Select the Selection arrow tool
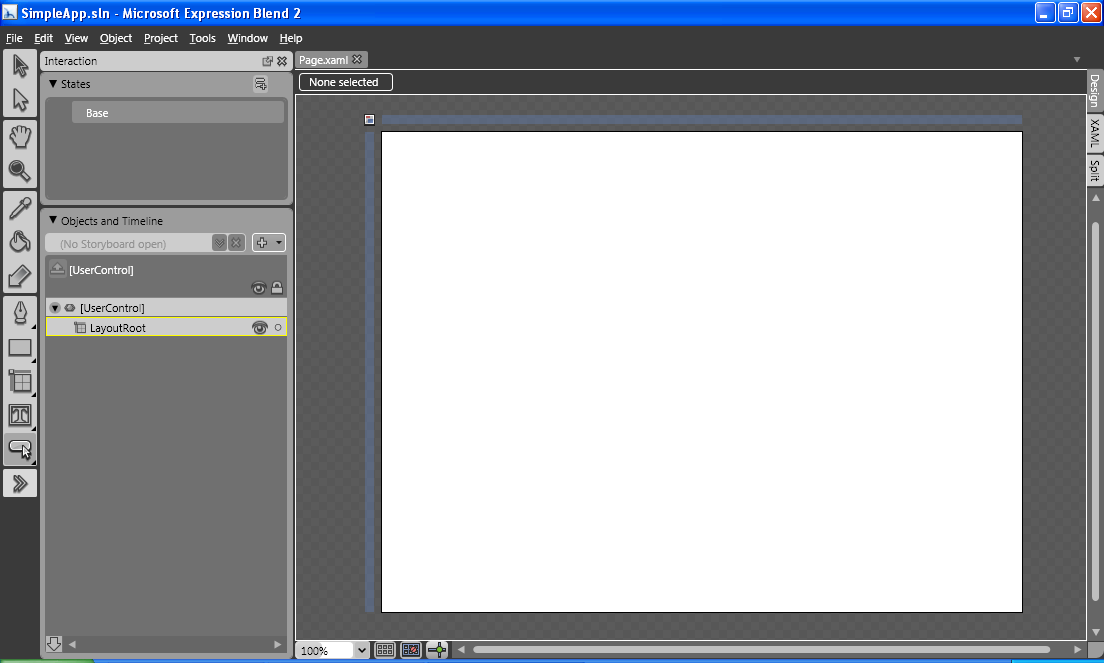The image size is (1104, 663). (x=20, y=66)
